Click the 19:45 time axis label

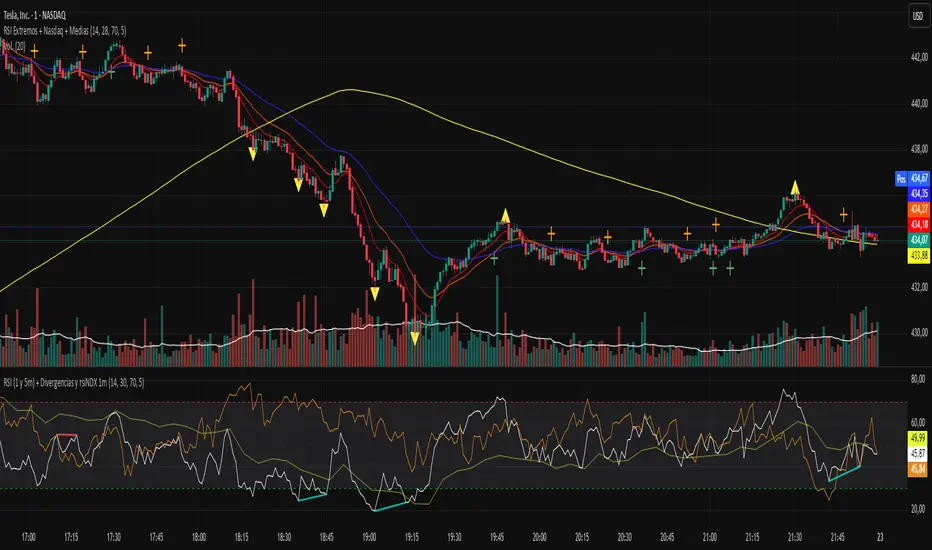(x=497, y=537)
